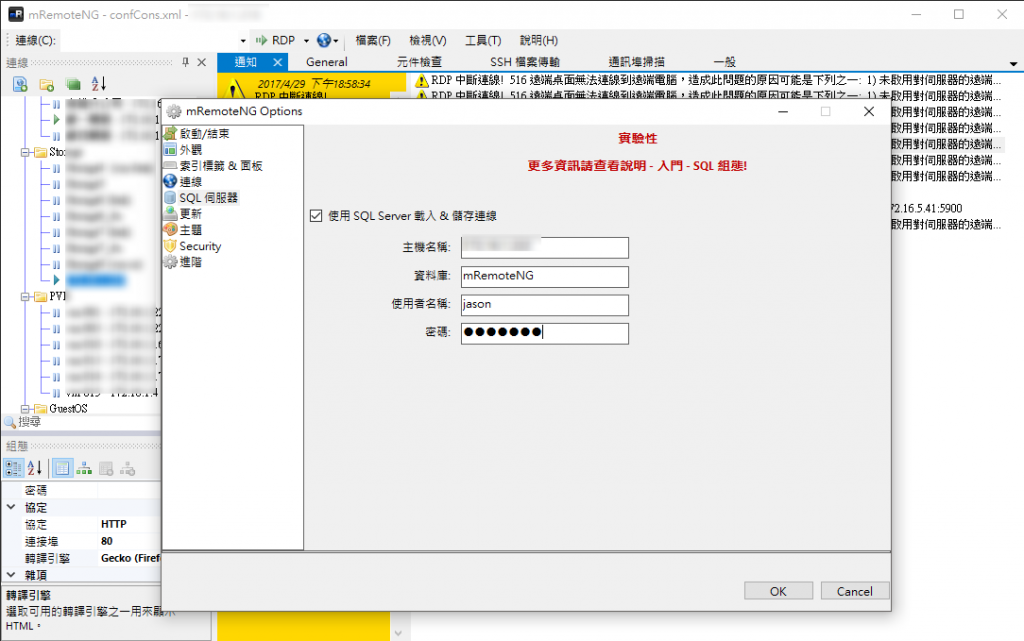Click the properties icon in 組態 toolbar

[62, 468]
